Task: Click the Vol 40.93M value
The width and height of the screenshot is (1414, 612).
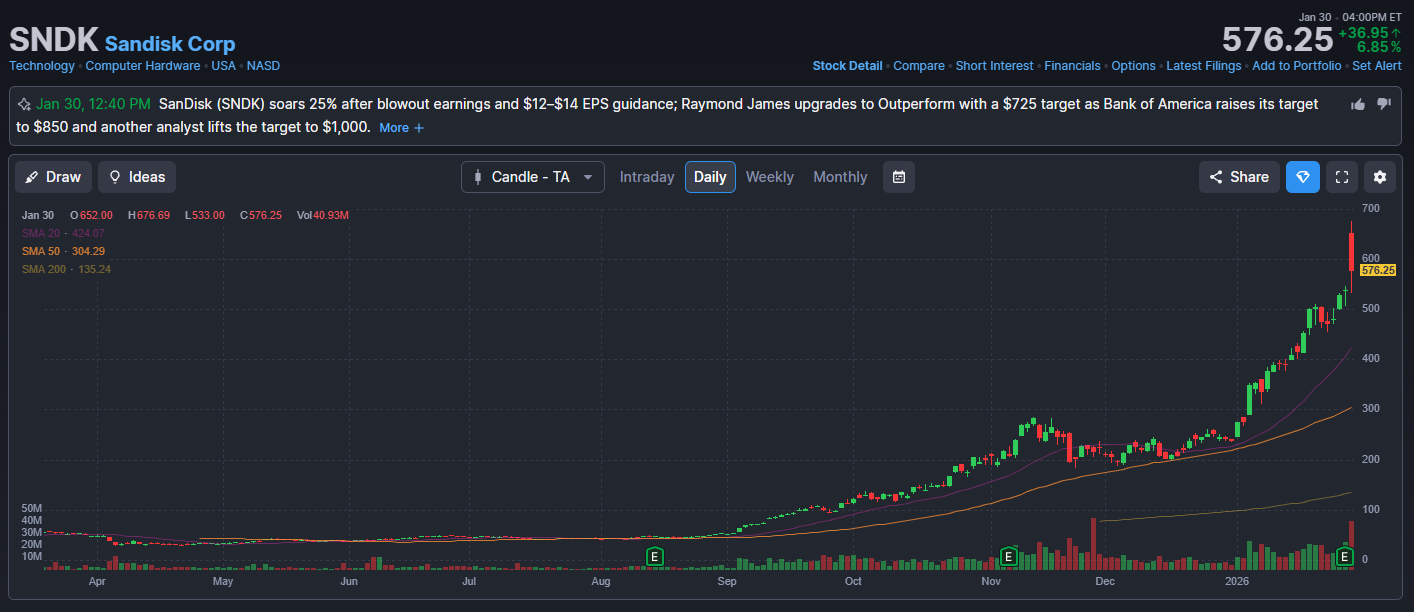Action: coord(322,215)
